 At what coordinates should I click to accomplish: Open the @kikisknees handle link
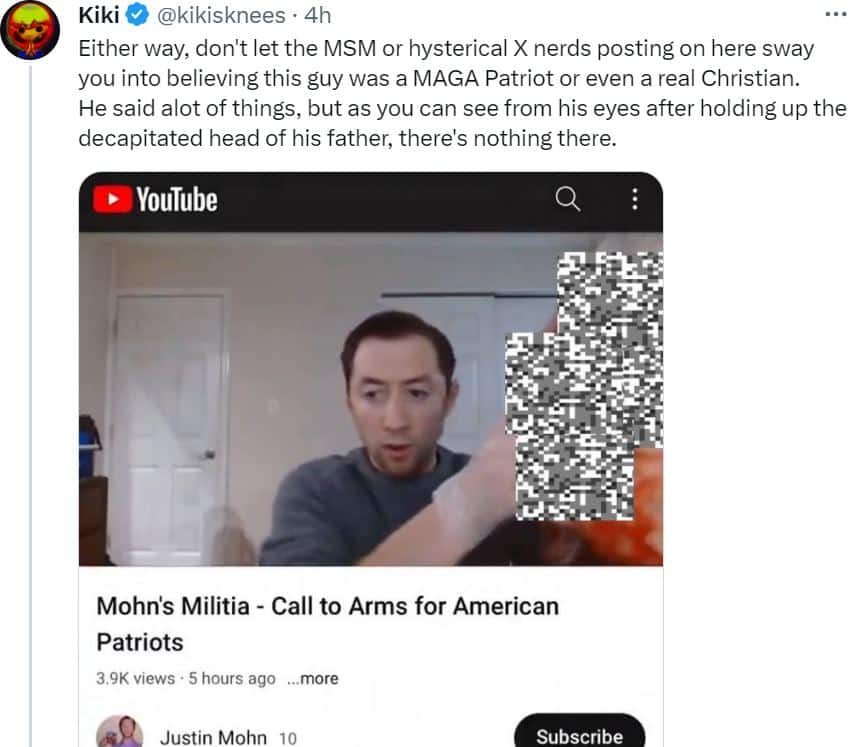pyautogui.click(x=221, y=15)
